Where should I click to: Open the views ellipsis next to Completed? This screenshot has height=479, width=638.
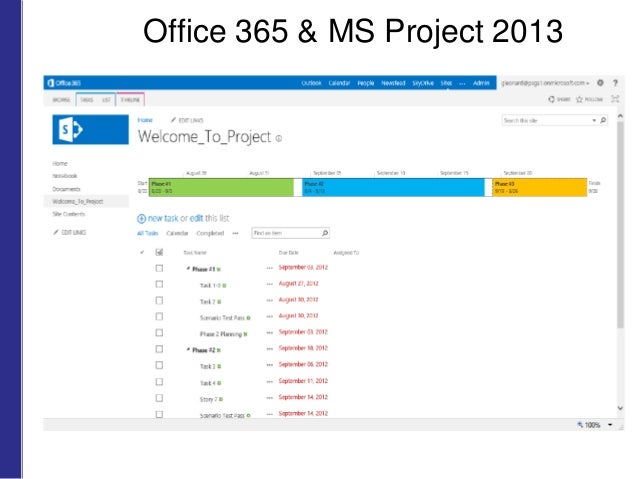pyautogui.click(x=235, y=233)
